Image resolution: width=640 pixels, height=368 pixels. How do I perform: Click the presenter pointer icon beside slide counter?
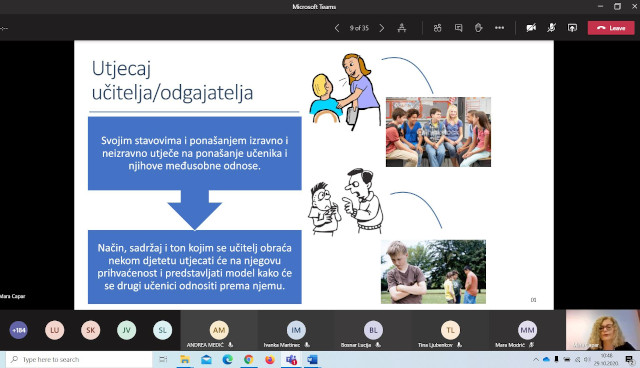[402, 28]
